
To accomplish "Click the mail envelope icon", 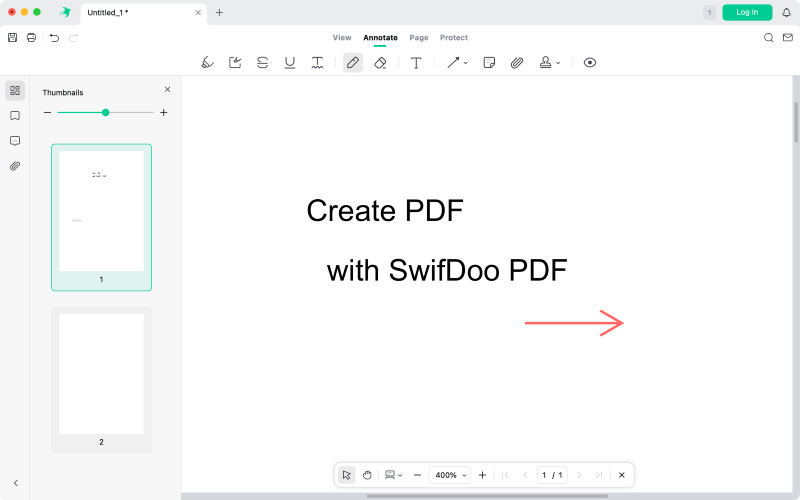I will click(x=788, y=37).
